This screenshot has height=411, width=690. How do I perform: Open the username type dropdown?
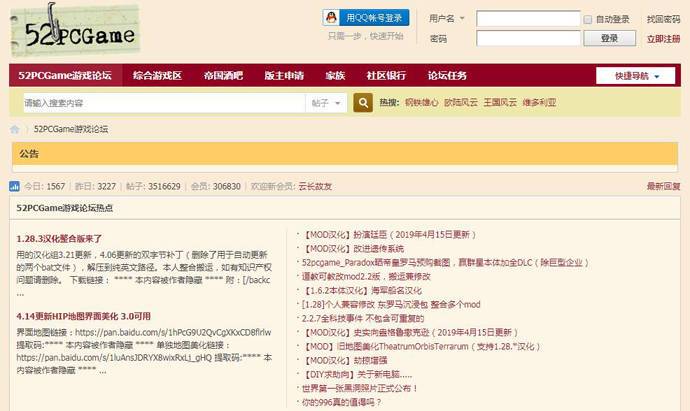tap(446, 19)
